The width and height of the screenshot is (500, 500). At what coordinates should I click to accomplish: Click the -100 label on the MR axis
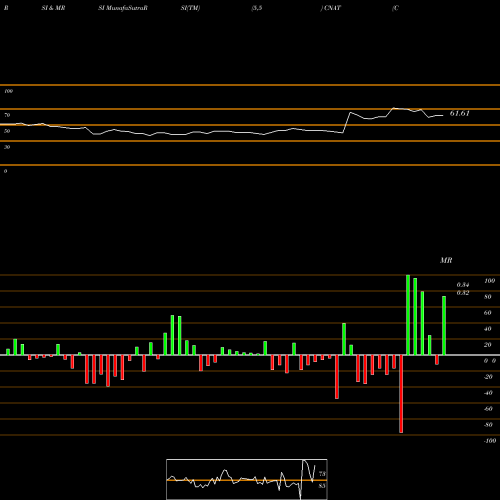point(490,441)
